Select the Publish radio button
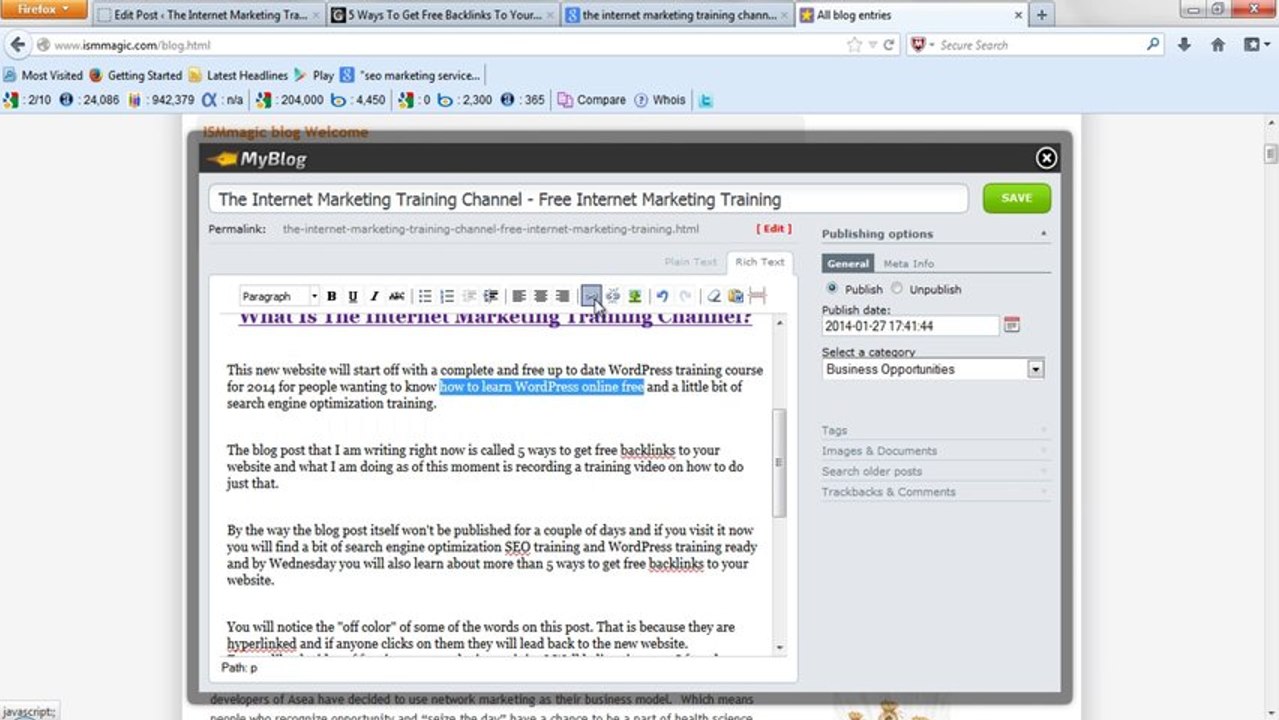Screen dimensions: 1279x720 click(x=831, y=288)
